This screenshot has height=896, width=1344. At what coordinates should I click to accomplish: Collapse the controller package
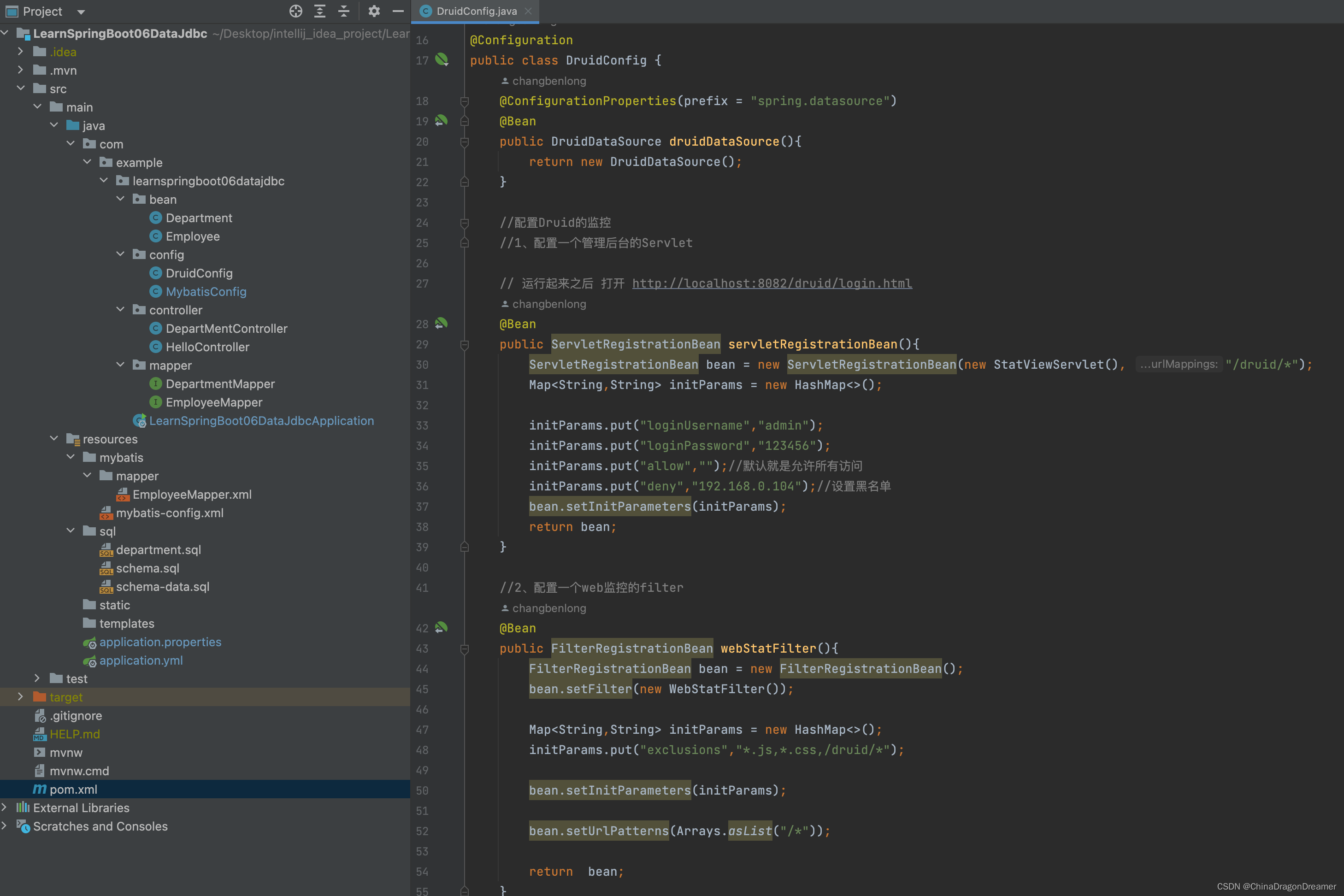click(x=120, y=310)
